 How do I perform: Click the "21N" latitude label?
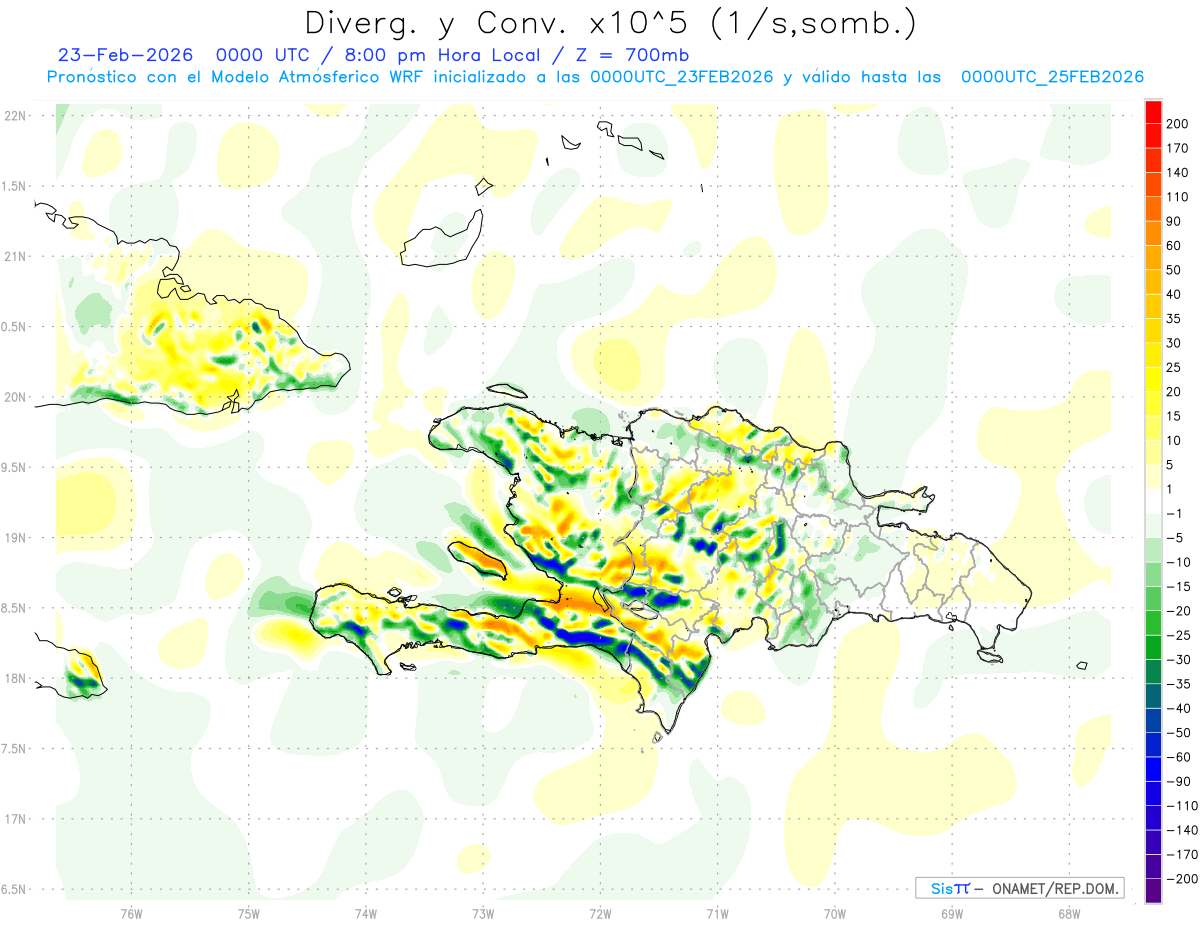(x=15, y=257)
